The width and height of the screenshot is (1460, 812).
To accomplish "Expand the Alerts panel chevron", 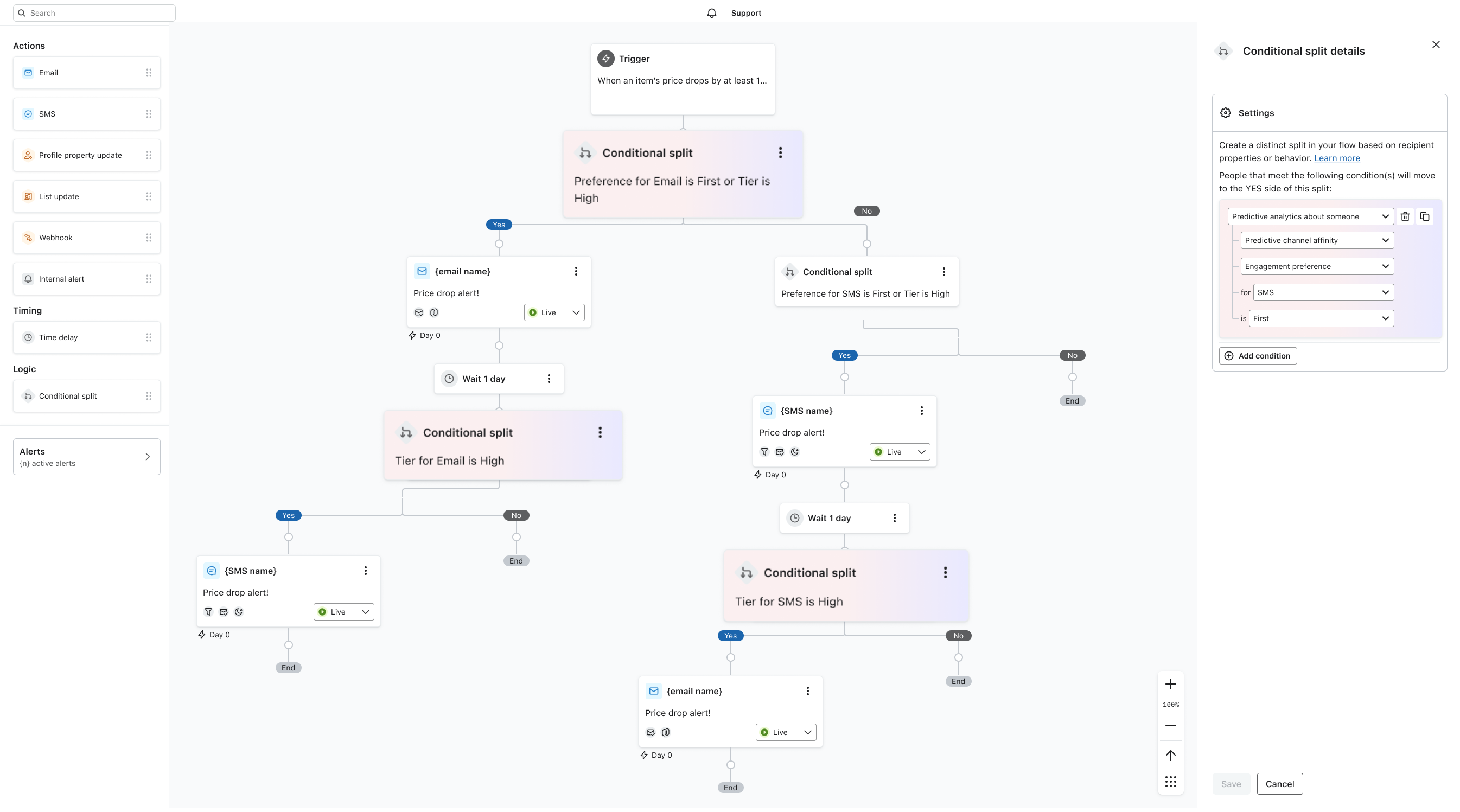I will point(148,457).
